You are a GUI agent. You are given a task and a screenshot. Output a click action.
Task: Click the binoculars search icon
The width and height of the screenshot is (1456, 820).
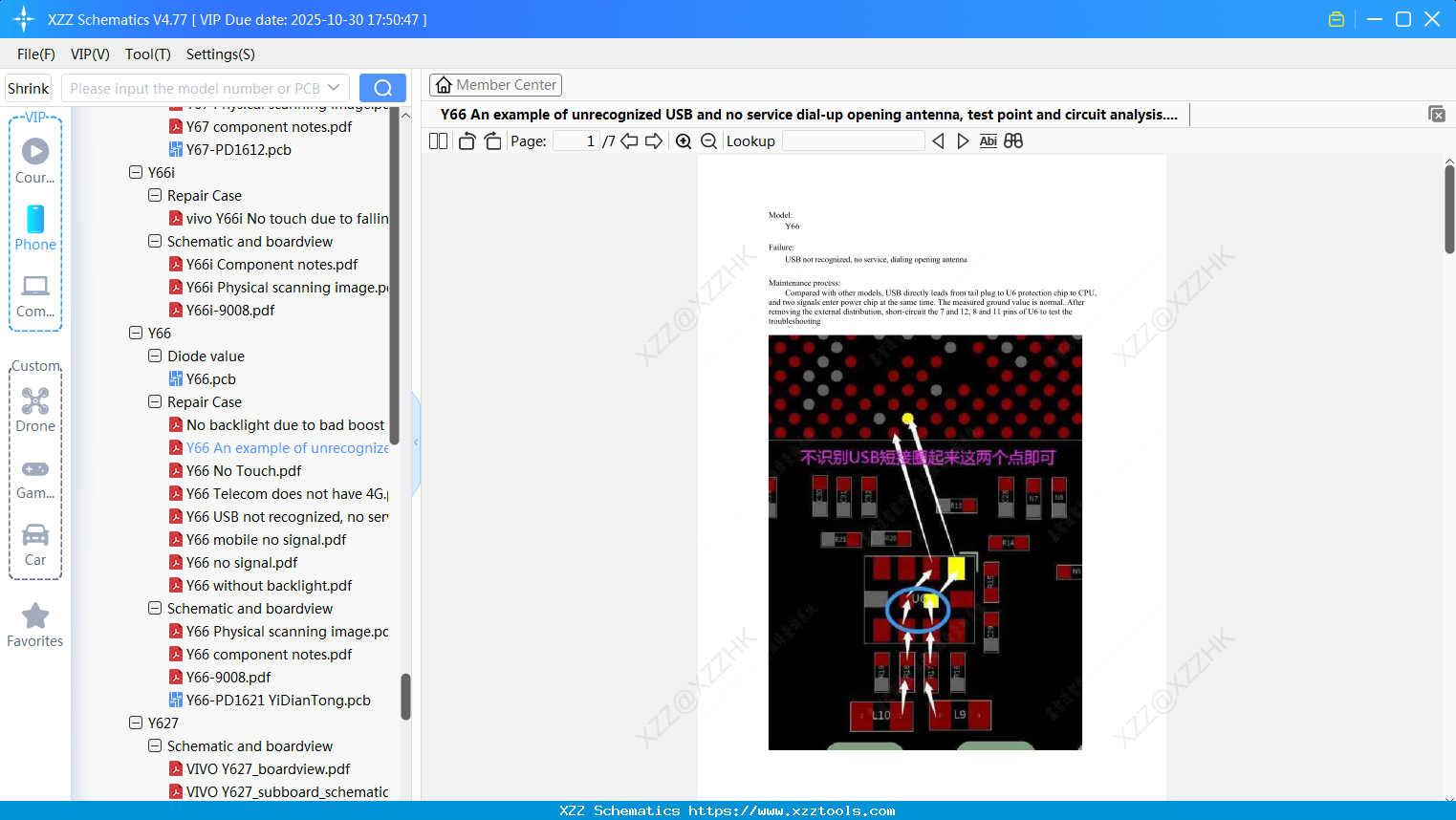1013,141
